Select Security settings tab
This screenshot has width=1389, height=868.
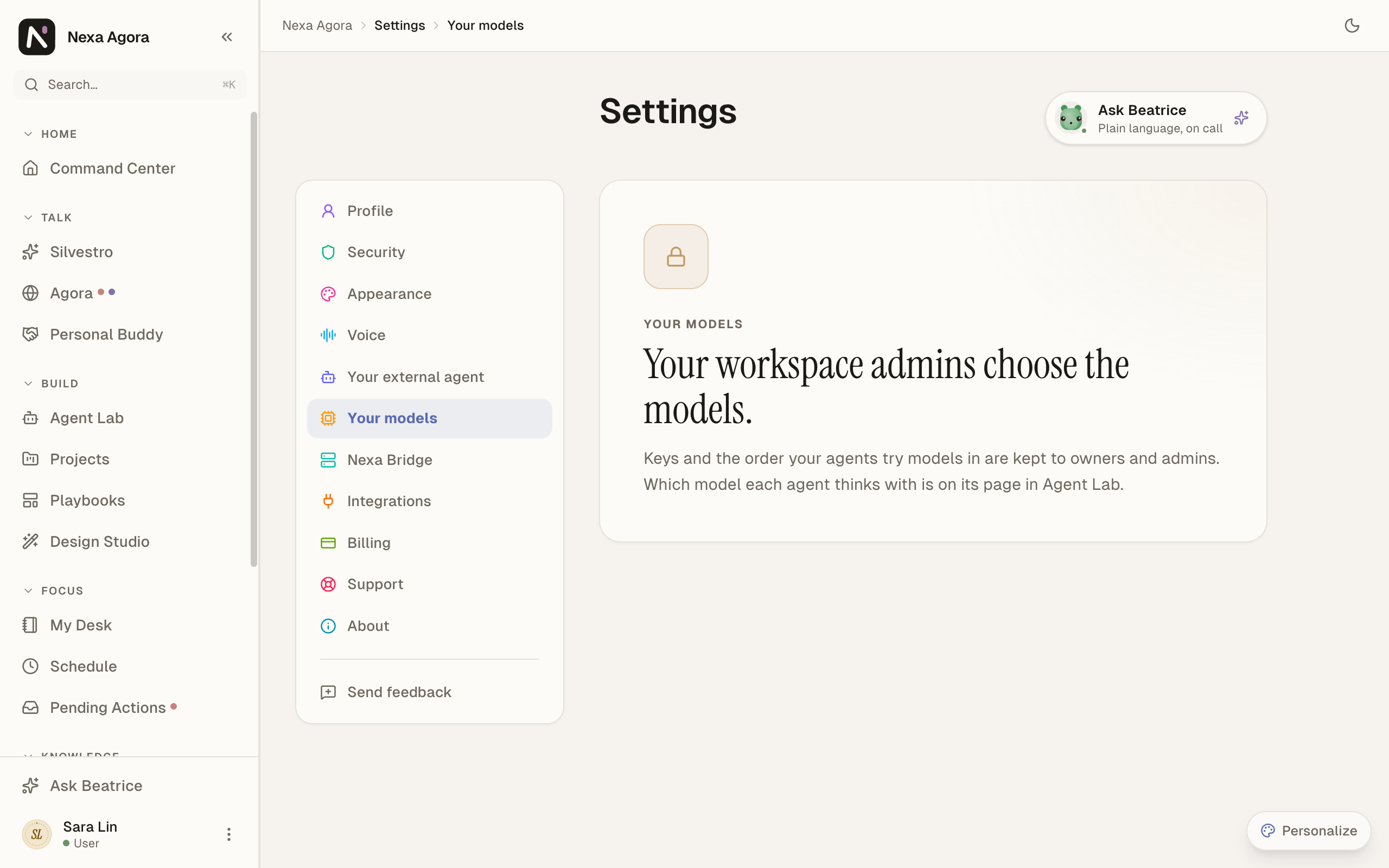pos(429,253)
